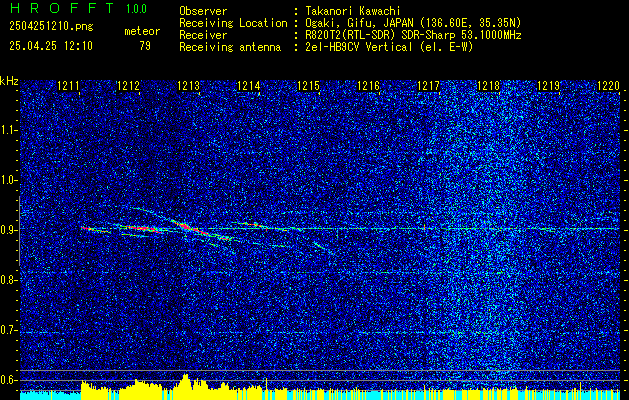Viewport: 629px width, 400px height.
Task: Click the 0.8 kHz axis label
Action: (9, 280)
